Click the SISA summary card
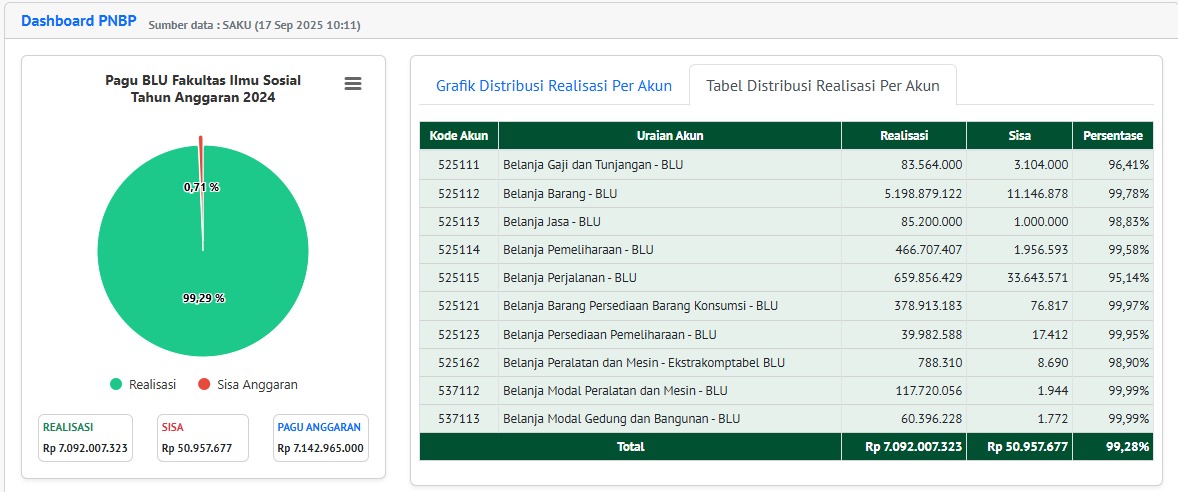Viewport: 1178px width, 492px height. [197, 438]
